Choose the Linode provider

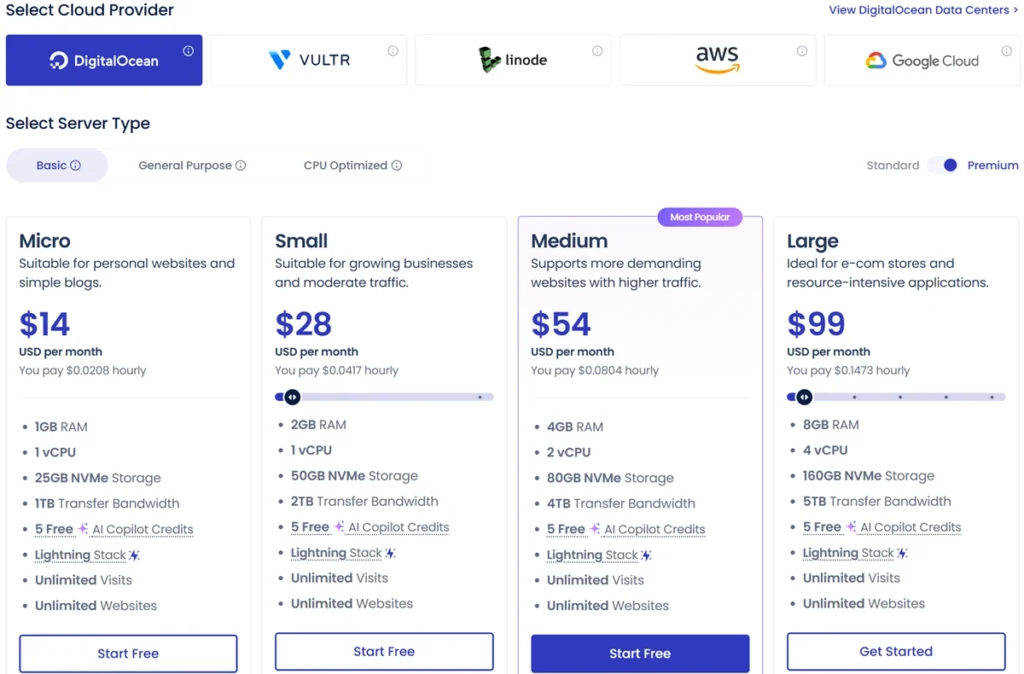513,60
